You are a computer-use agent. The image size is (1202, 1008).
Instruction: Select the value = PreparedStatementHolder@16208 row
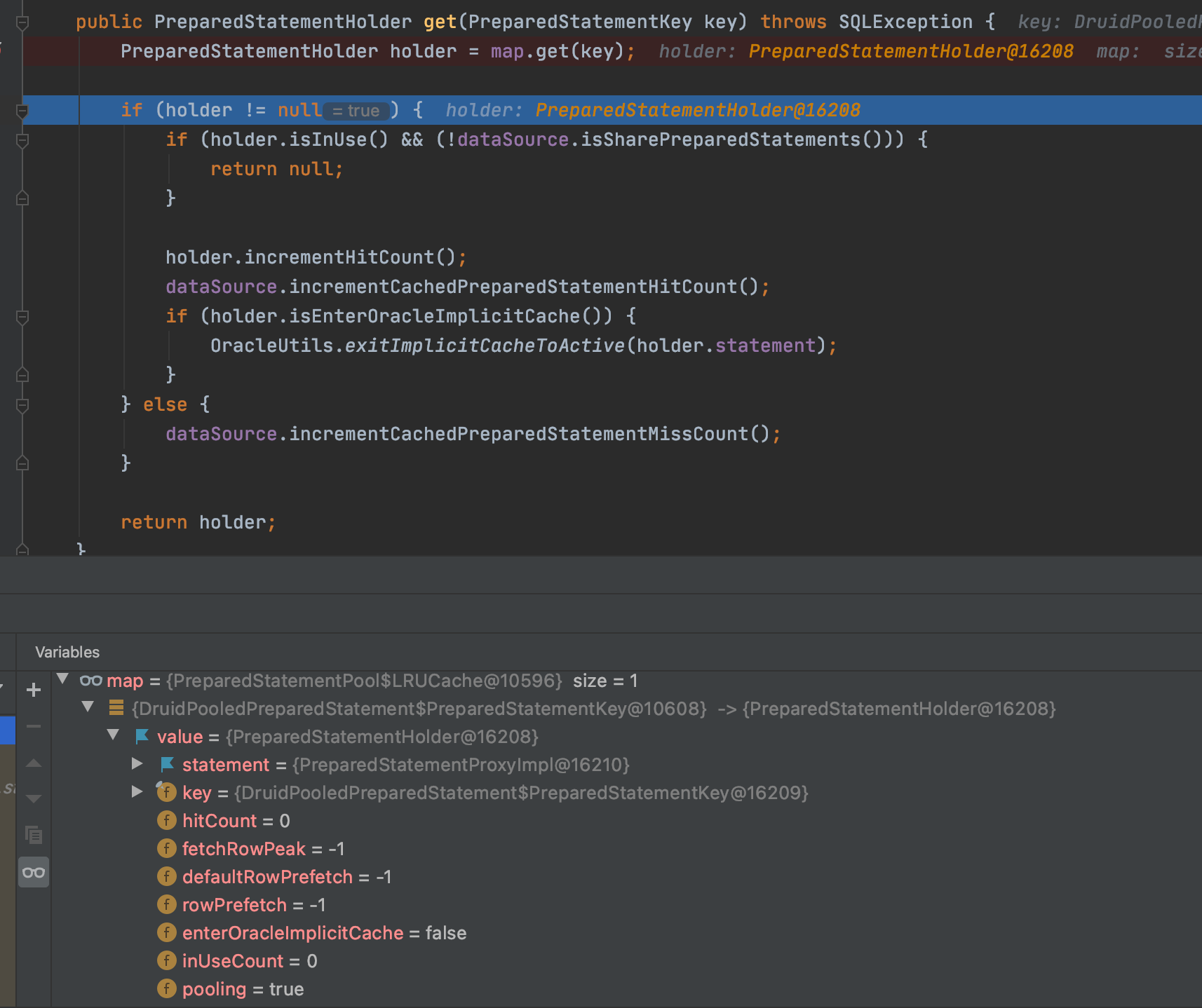(626, 737)
